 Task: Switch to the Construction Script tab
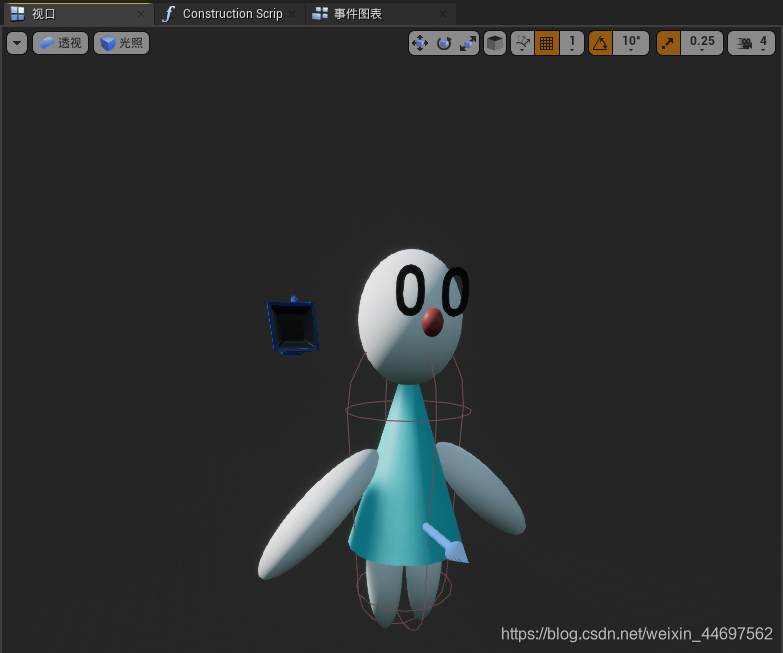(230, 14)
